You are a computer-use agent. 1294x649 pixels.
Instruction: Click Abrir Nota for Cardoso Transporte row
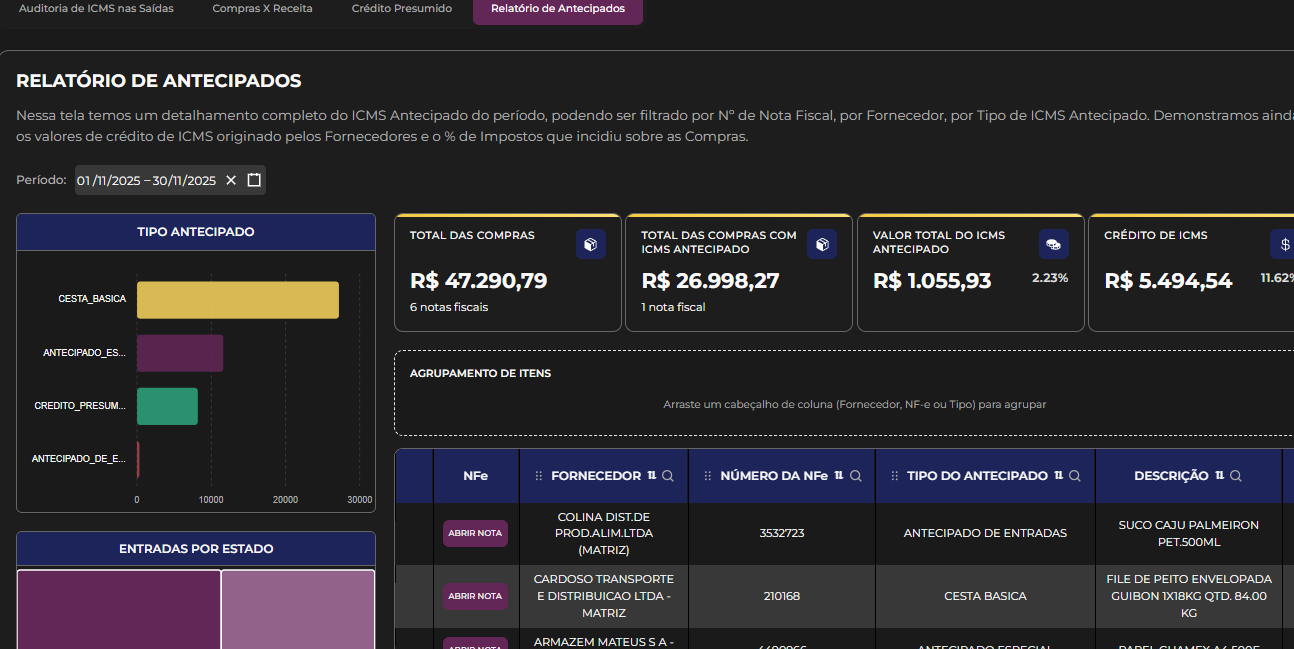[x=475, y=596]
